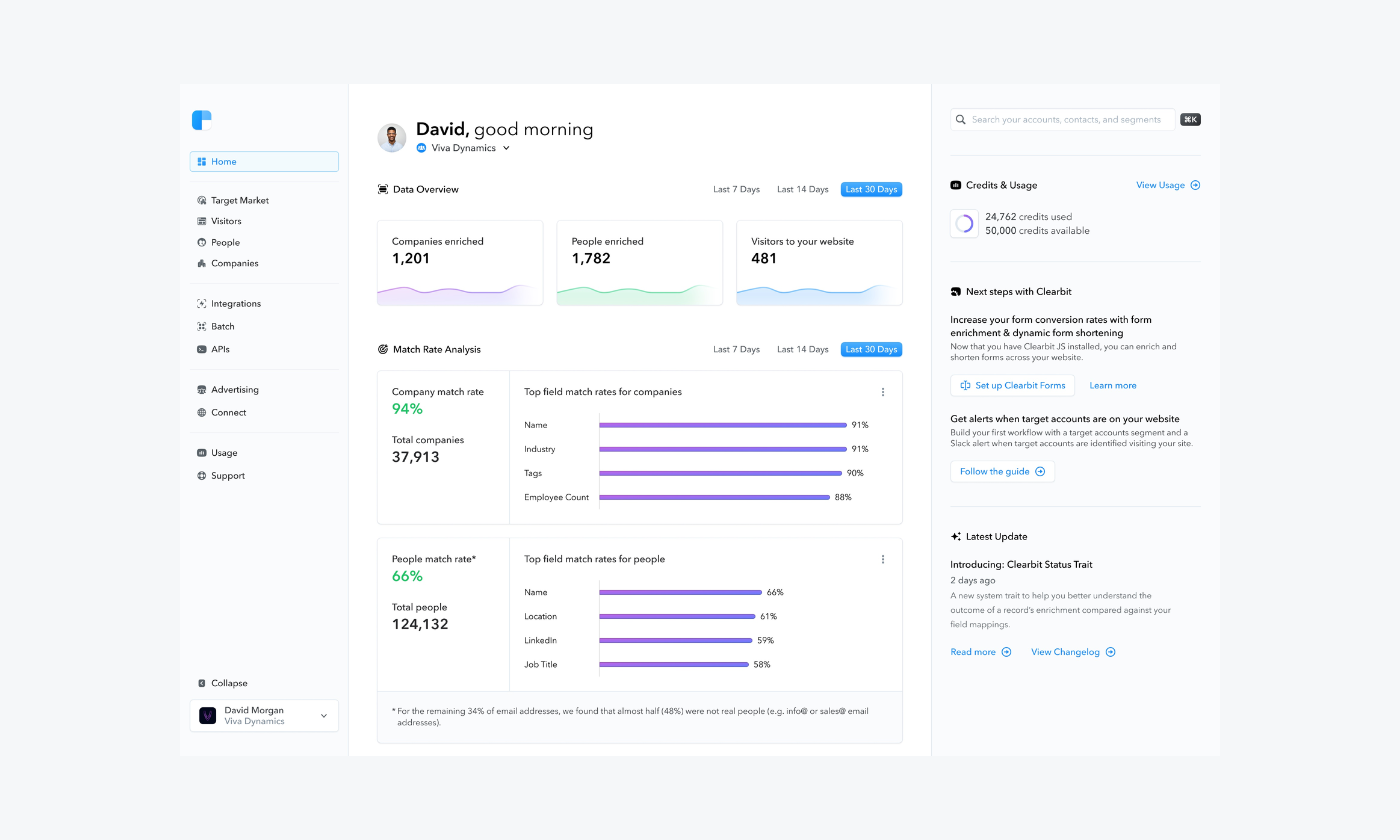Click the Clearbit logo in the sidebar

(202, 120)
